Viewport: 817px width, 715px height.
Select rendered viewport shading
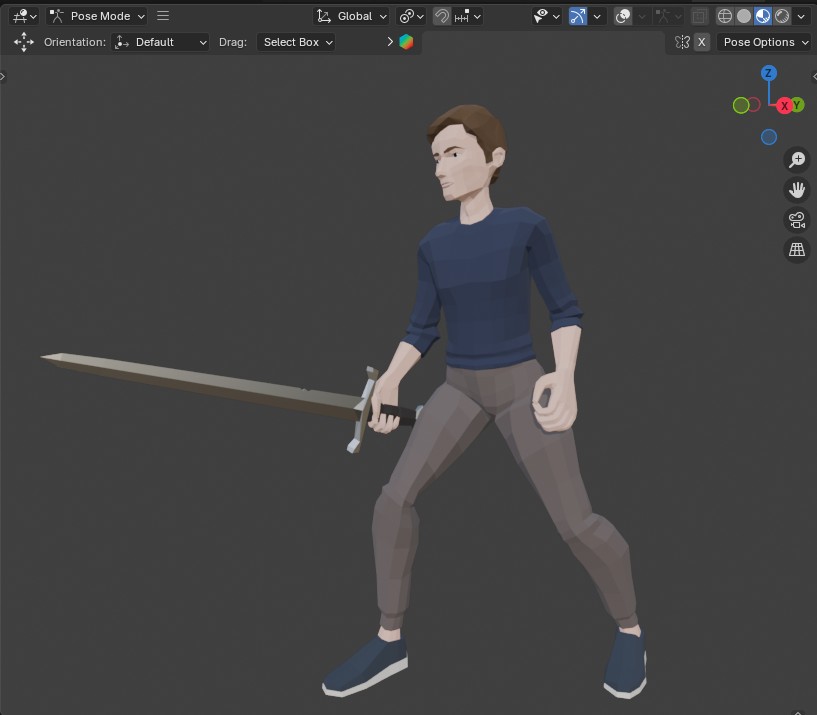[781, 16]
